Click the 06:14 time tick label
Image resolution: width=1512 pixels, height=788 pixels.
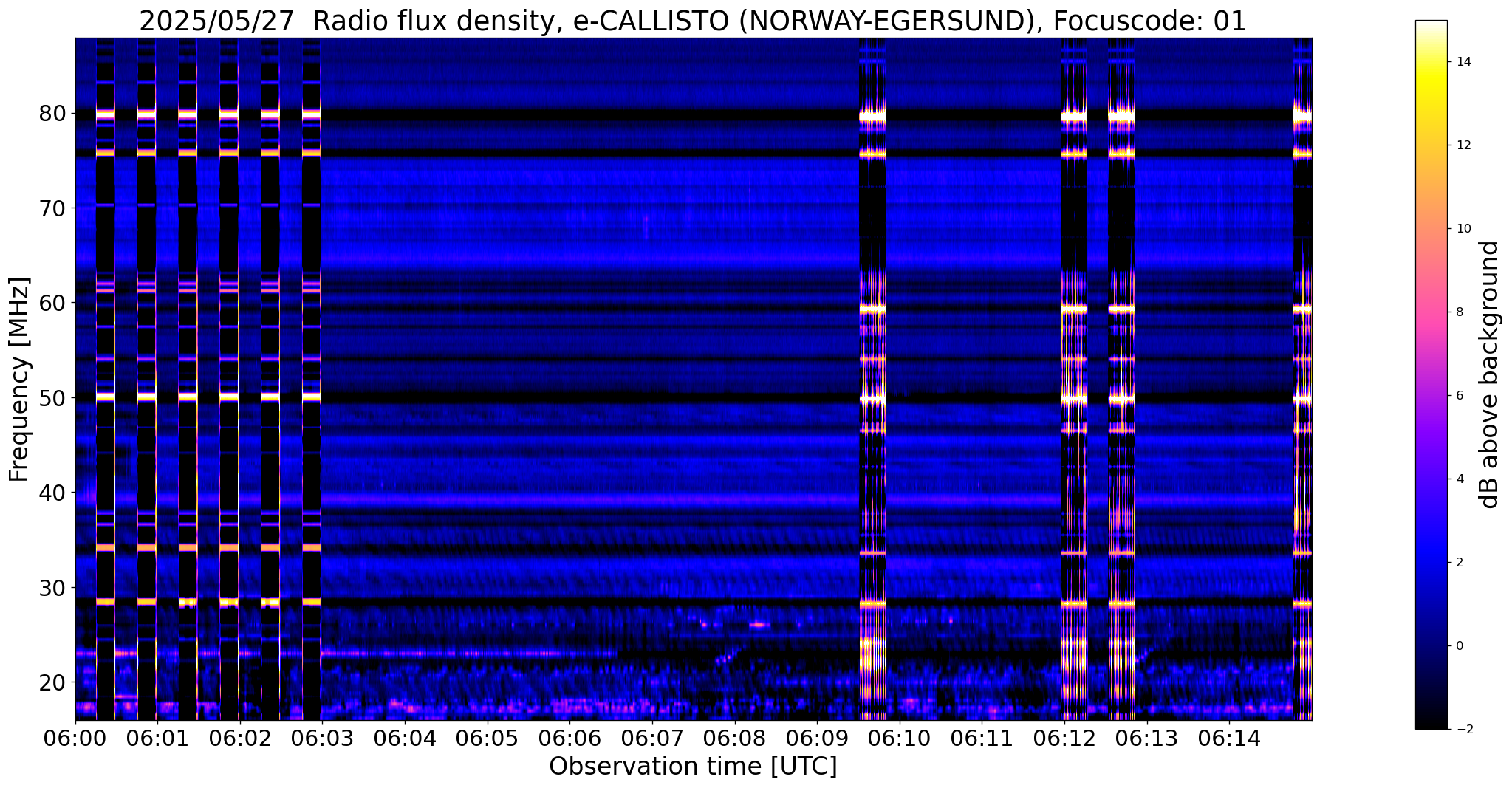click(1229, 739)
